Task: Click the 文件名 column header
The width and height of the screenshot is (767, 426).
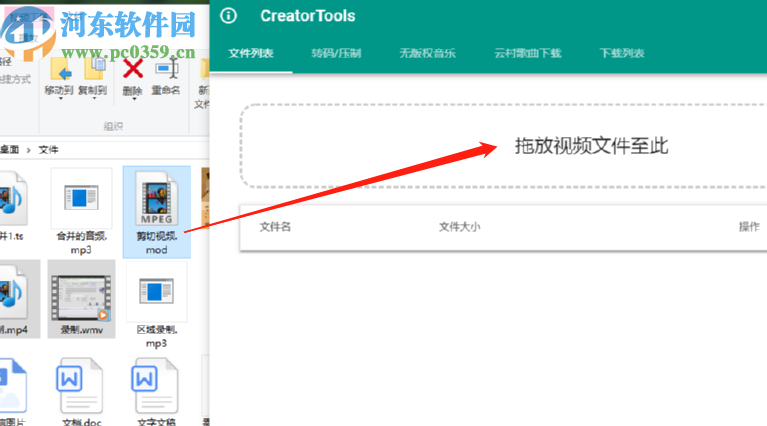Action: tap(275, 227)
